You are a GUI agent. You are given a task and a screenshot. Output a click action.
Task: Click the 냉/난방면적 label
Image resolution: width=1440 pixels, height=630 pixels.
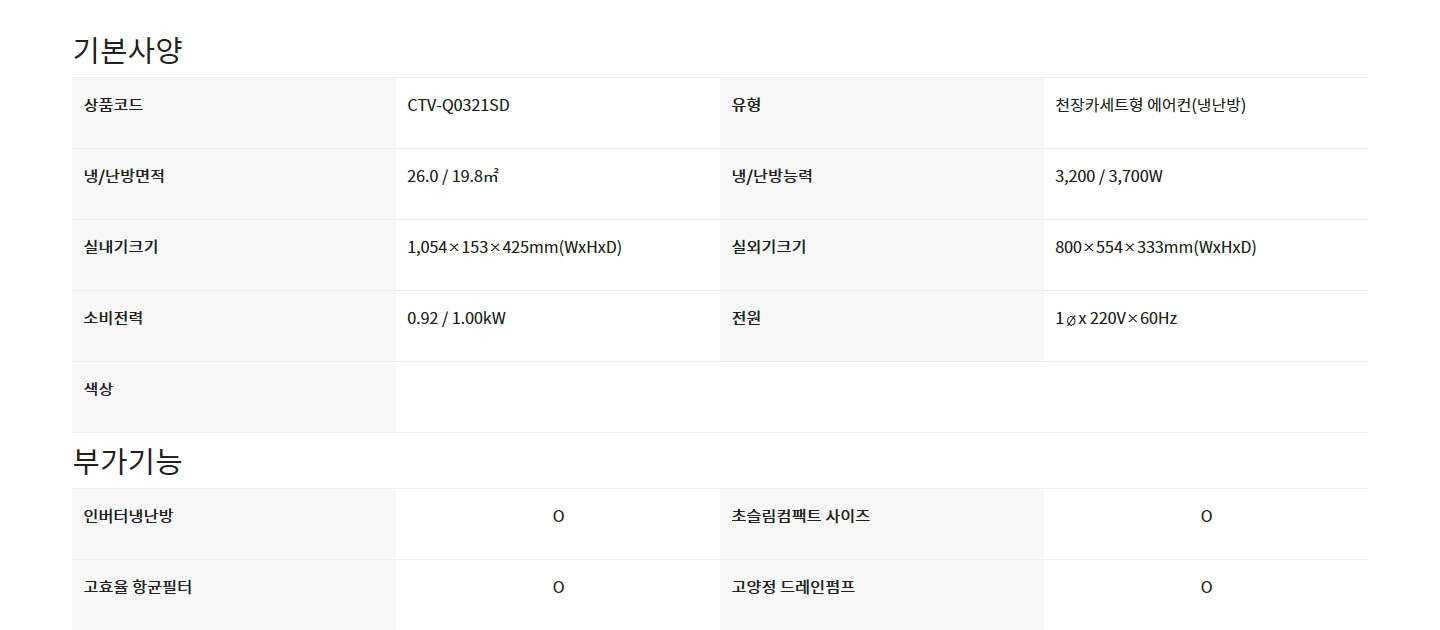(124, 176)
